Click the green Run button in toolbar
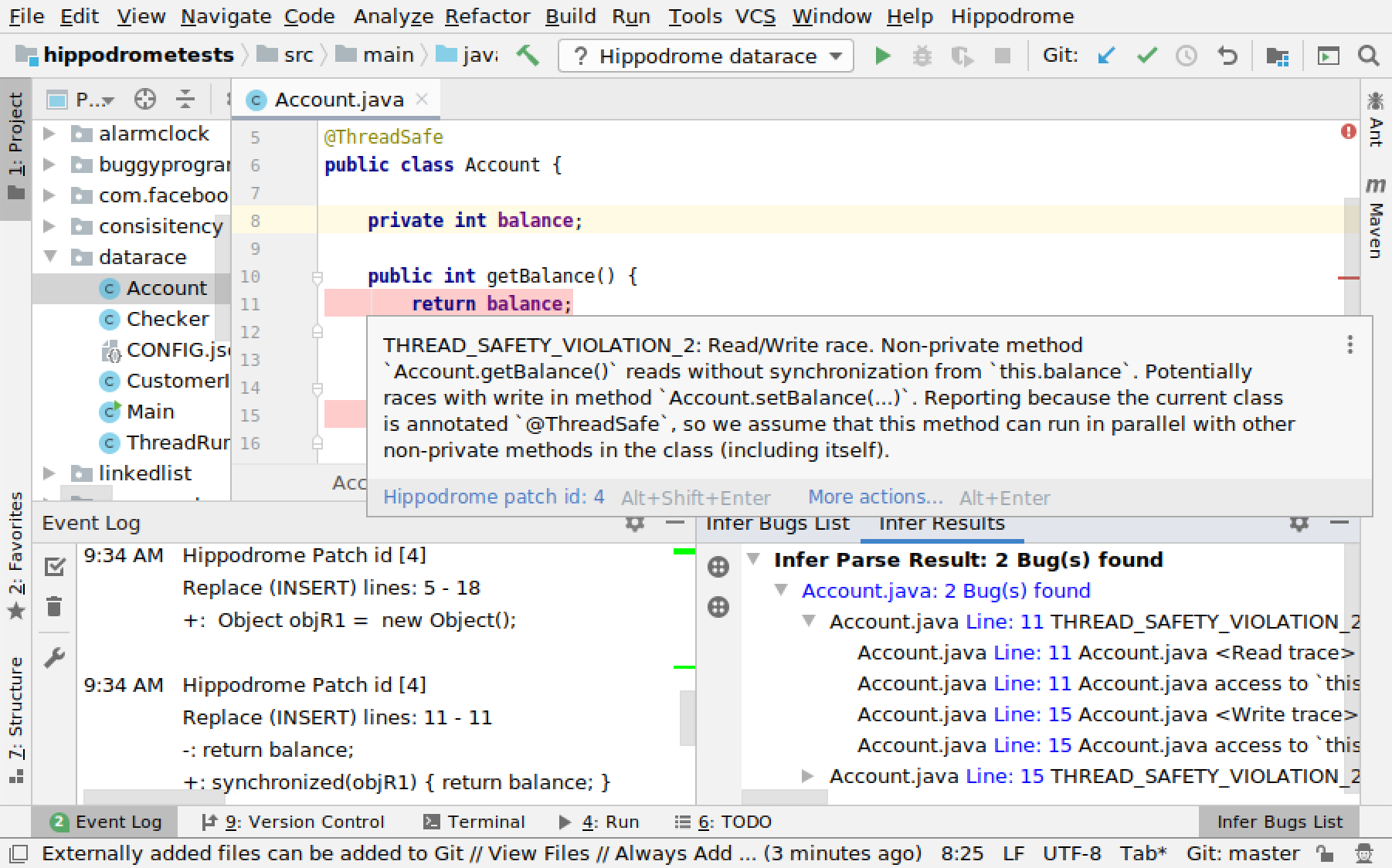 click(x=882, y=56)
